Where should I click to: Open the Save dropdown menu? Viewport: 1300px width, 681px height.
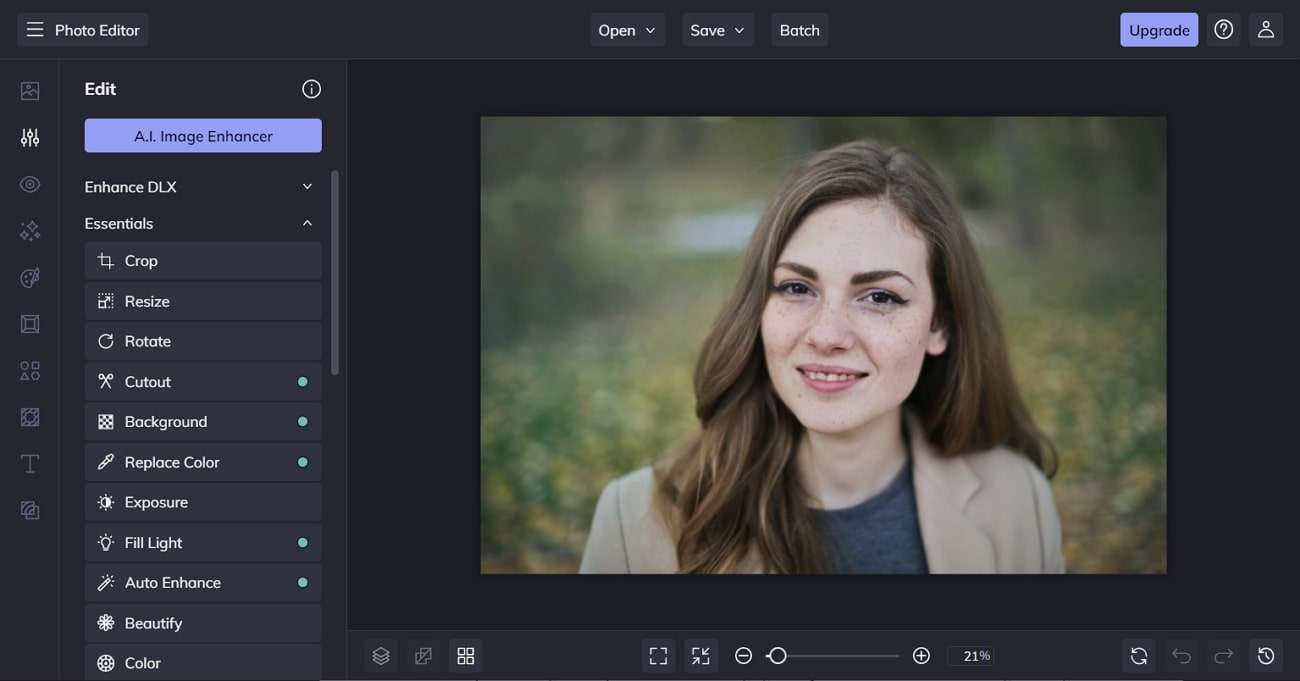point(717,30)
